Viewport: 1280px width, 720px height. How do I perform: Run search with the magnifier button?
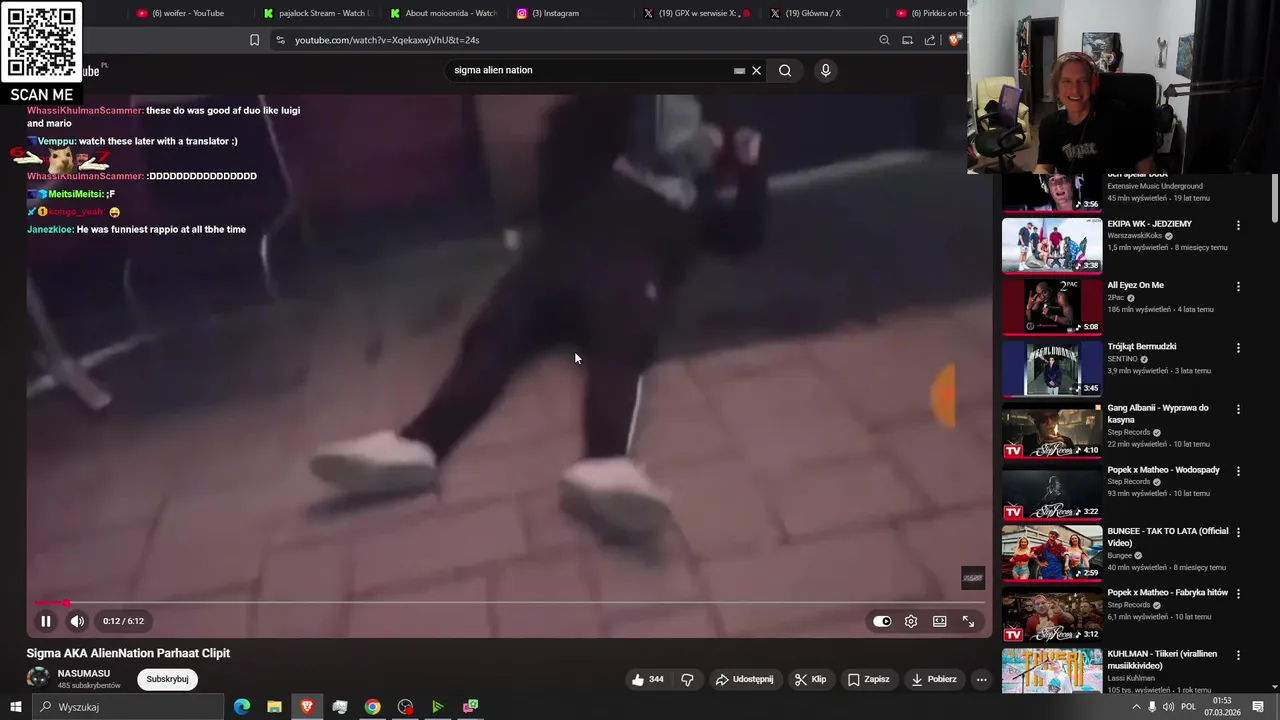click(785, 70)
